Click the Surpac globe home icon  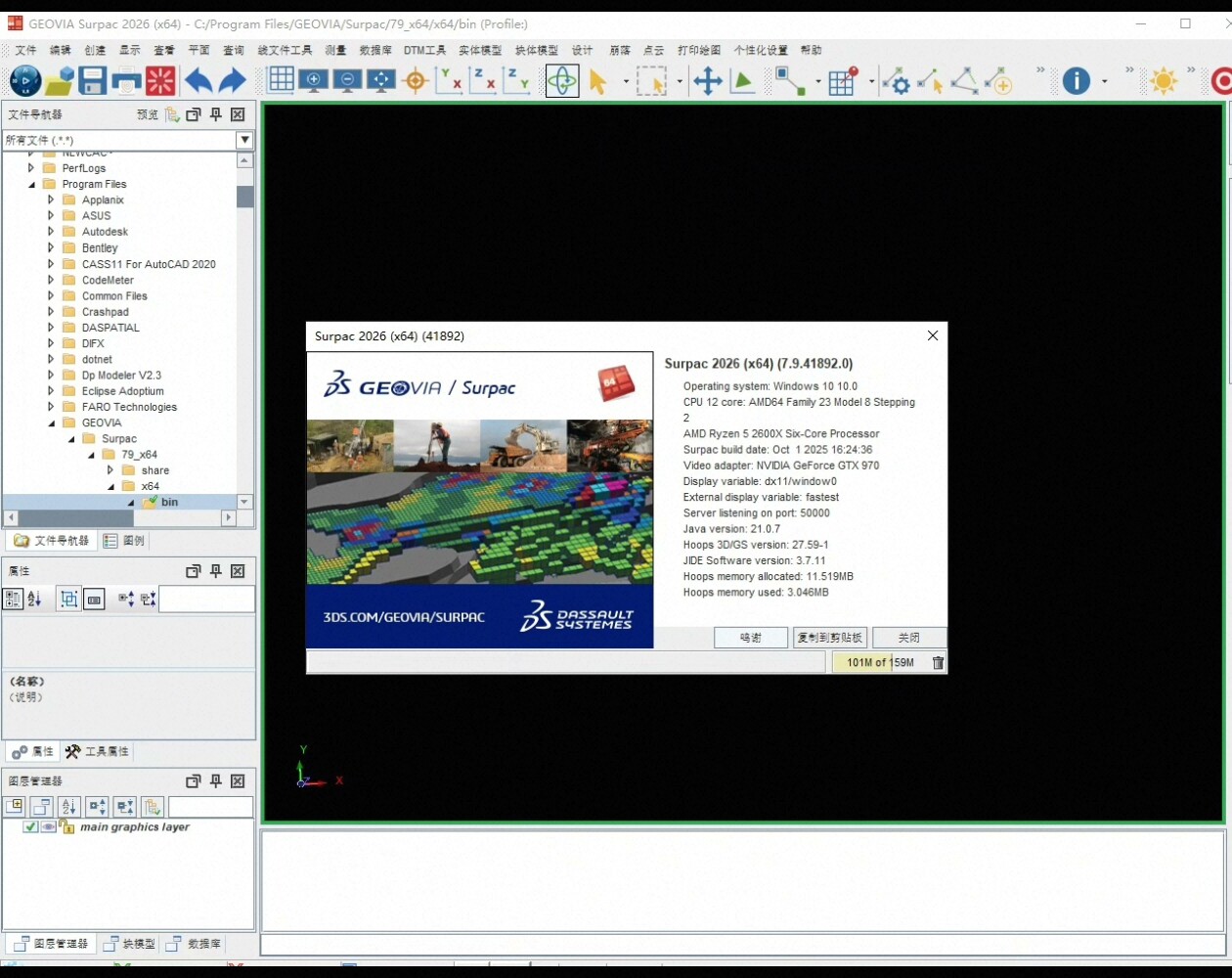[x=25, y=80]
